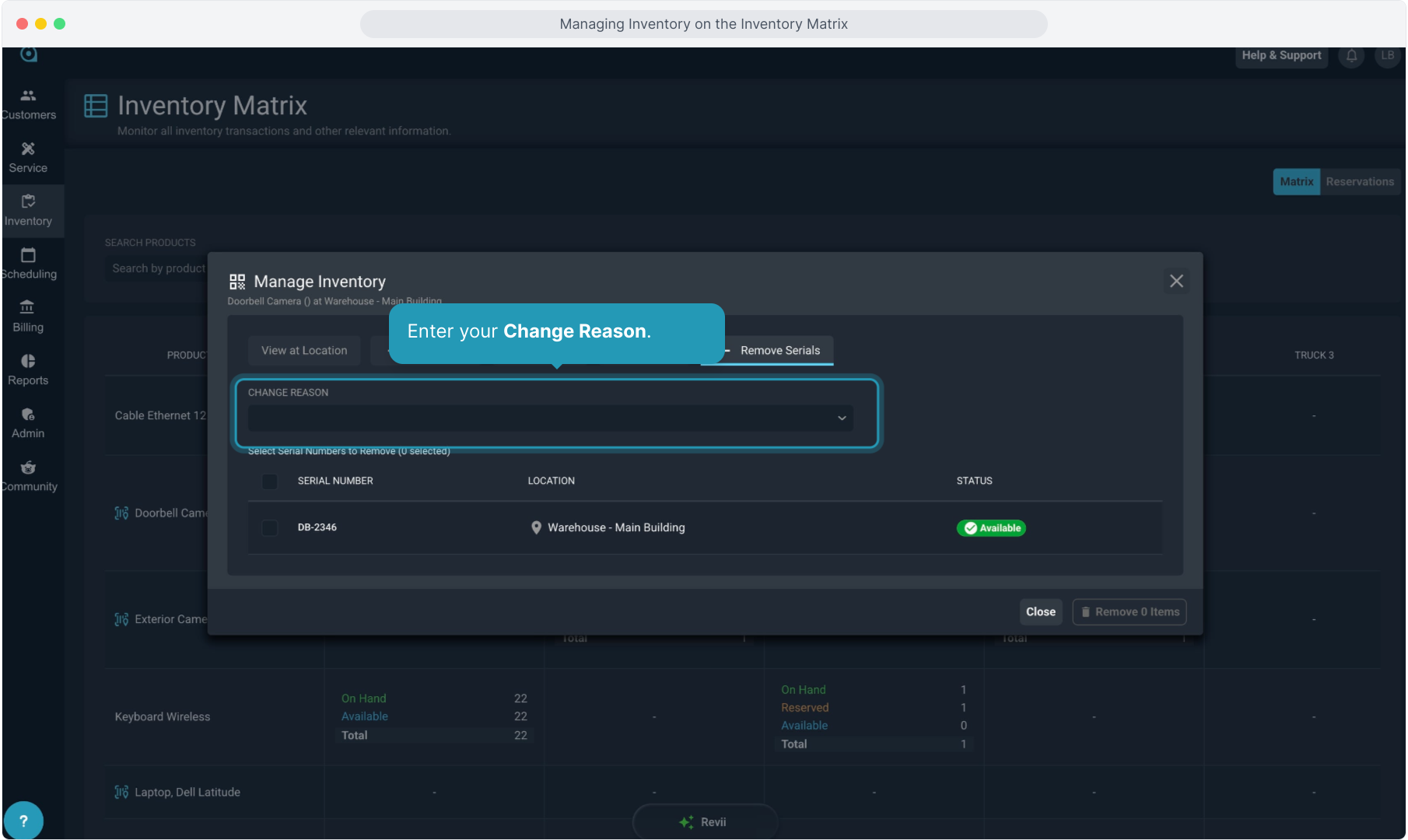Viewport: 1408px width, 840px height.
Task: Open the Scheduling calendar icon
Action: pyautogui.click(x=28, y=255)
